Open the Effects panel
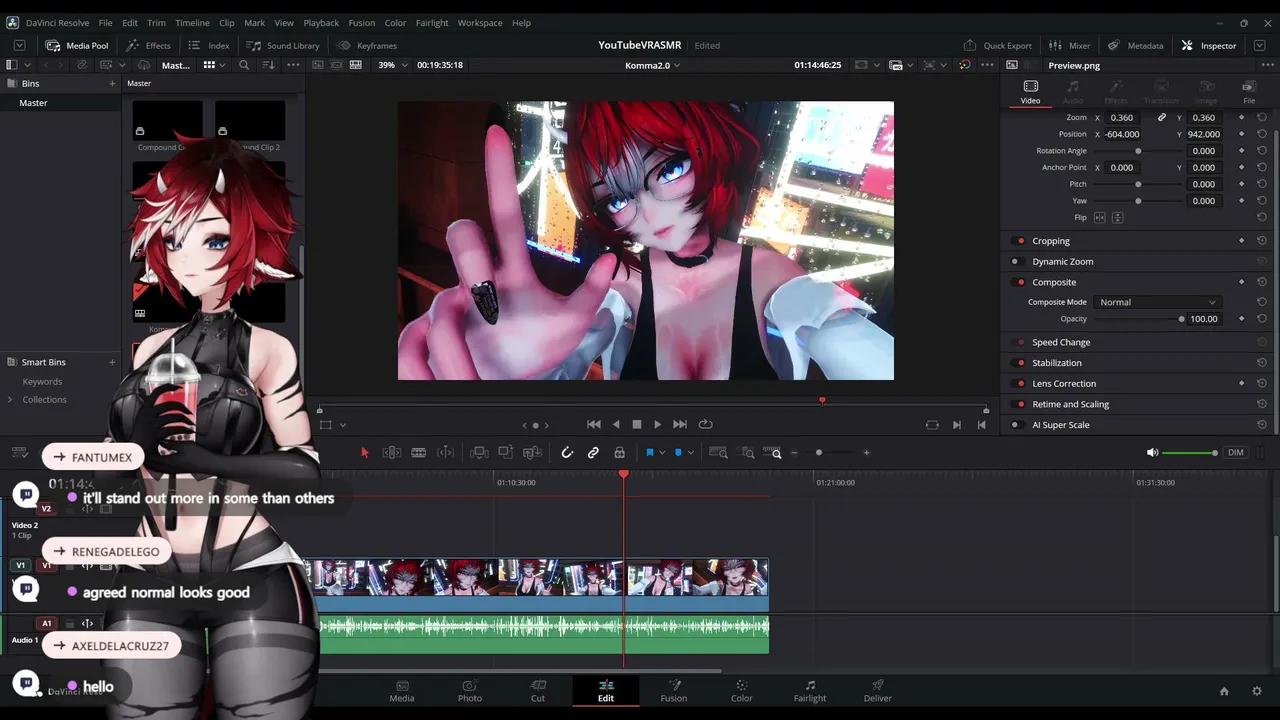The image size is (1280, 720). (148, 45)
